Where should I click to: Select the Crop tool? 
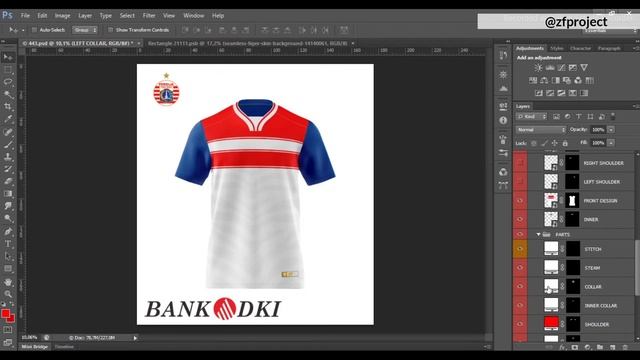(x=8, y=107)
